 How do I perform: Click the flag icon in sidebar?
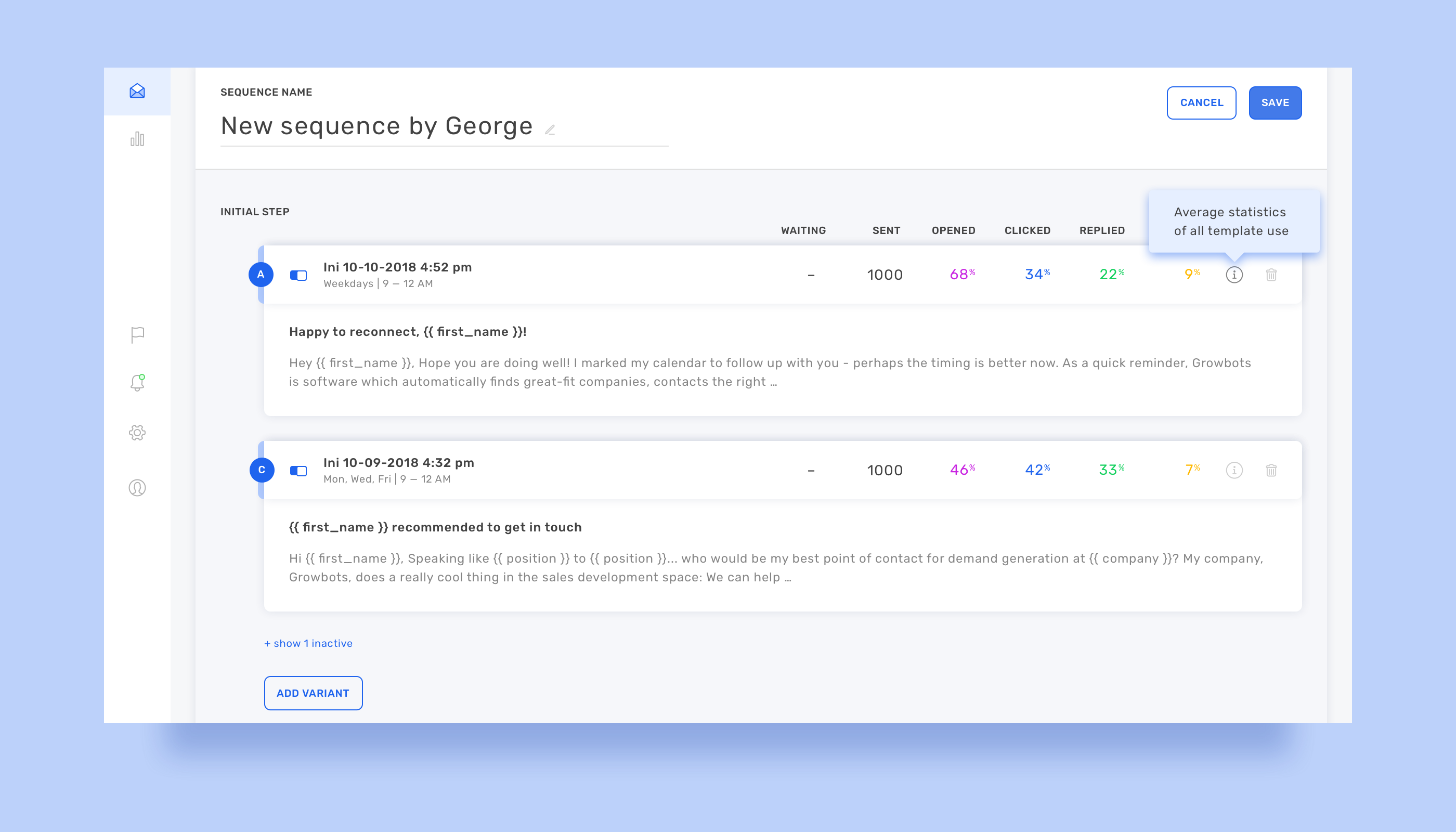coord(137,335)
